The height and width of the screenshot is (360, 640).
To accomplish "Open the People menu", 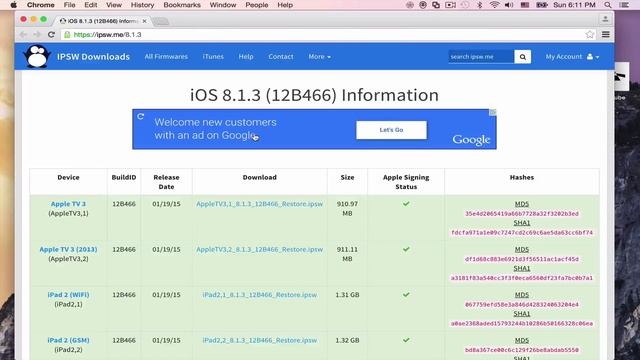I will [x=257, y=5].
